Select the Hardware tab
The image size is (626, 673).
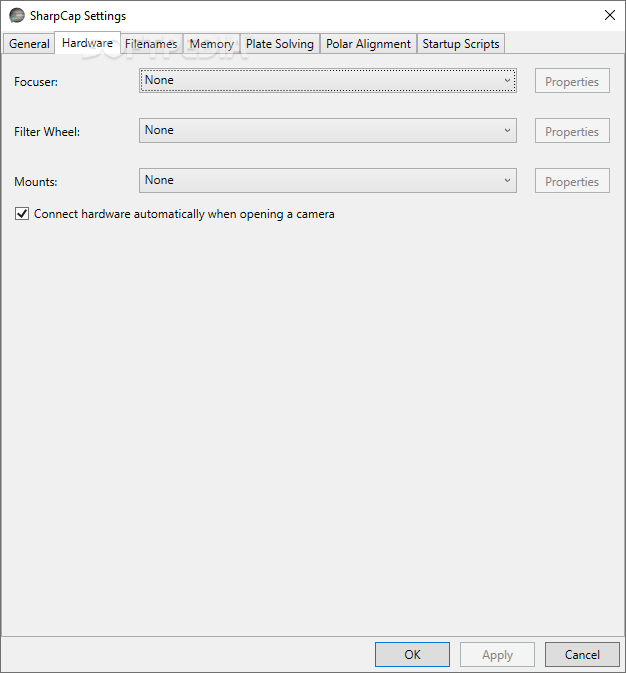pyautogui.click(x=88, y=43)
